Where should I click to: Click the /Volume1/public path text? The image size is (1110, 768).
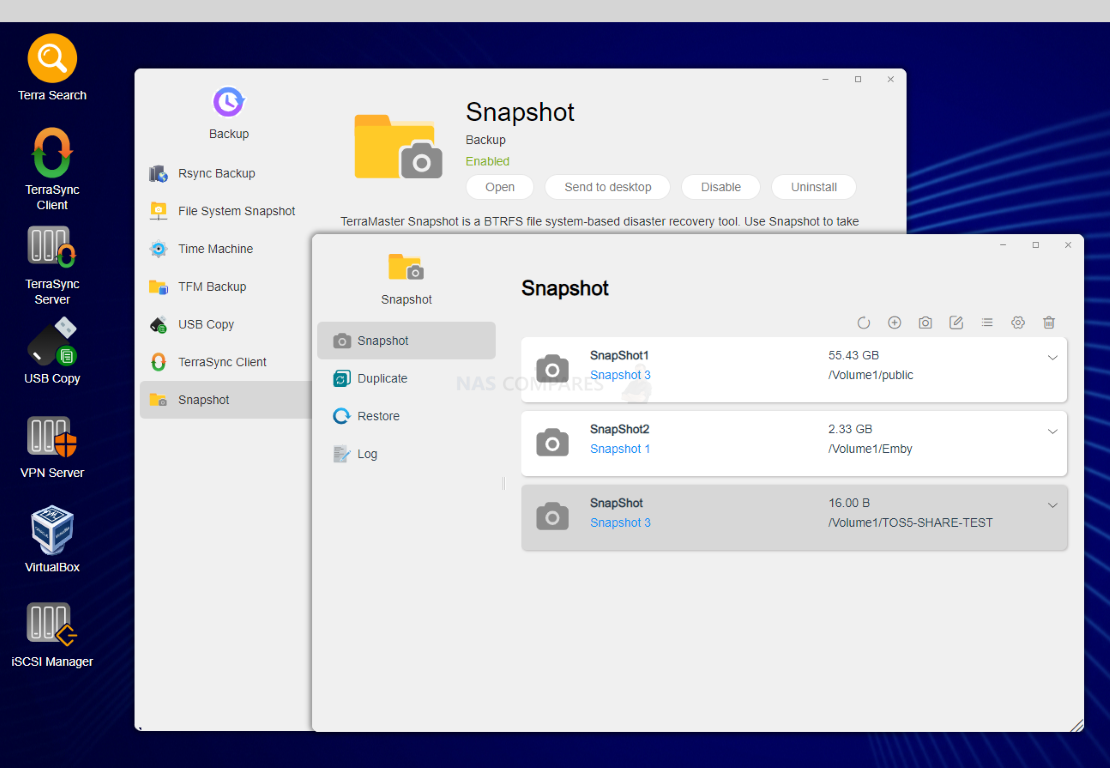click(871, 375)
